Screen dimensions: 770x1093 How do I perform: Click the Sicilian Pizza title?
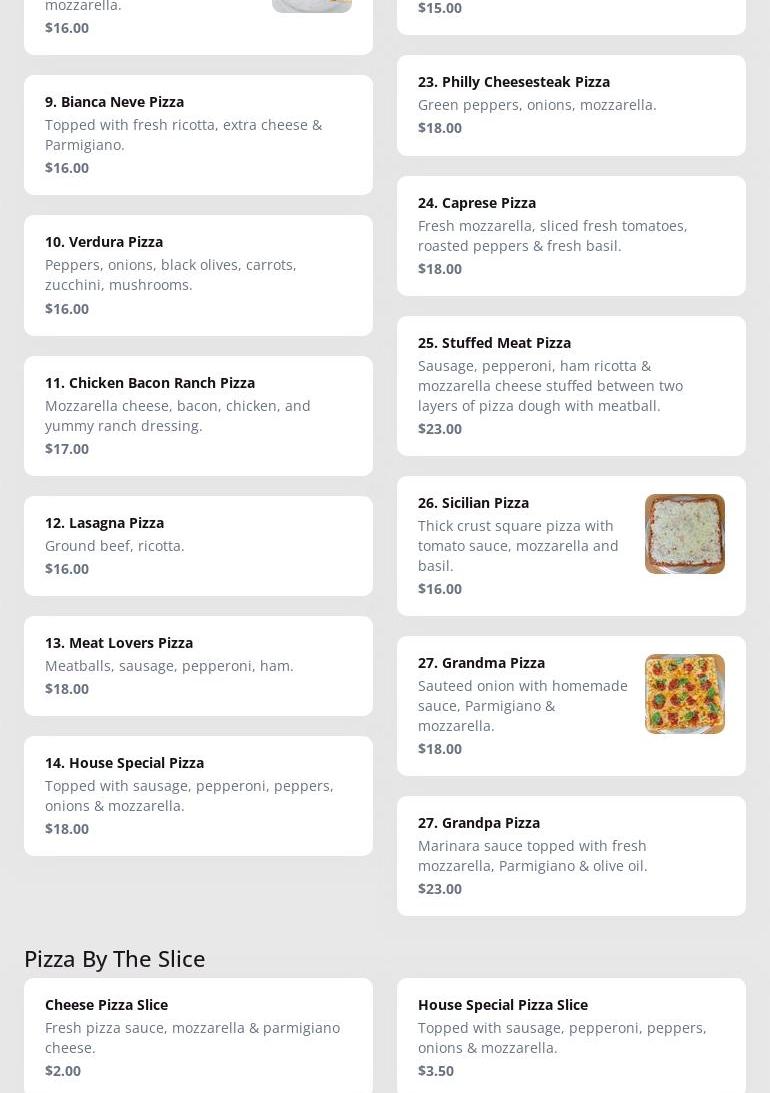[473, 503]
